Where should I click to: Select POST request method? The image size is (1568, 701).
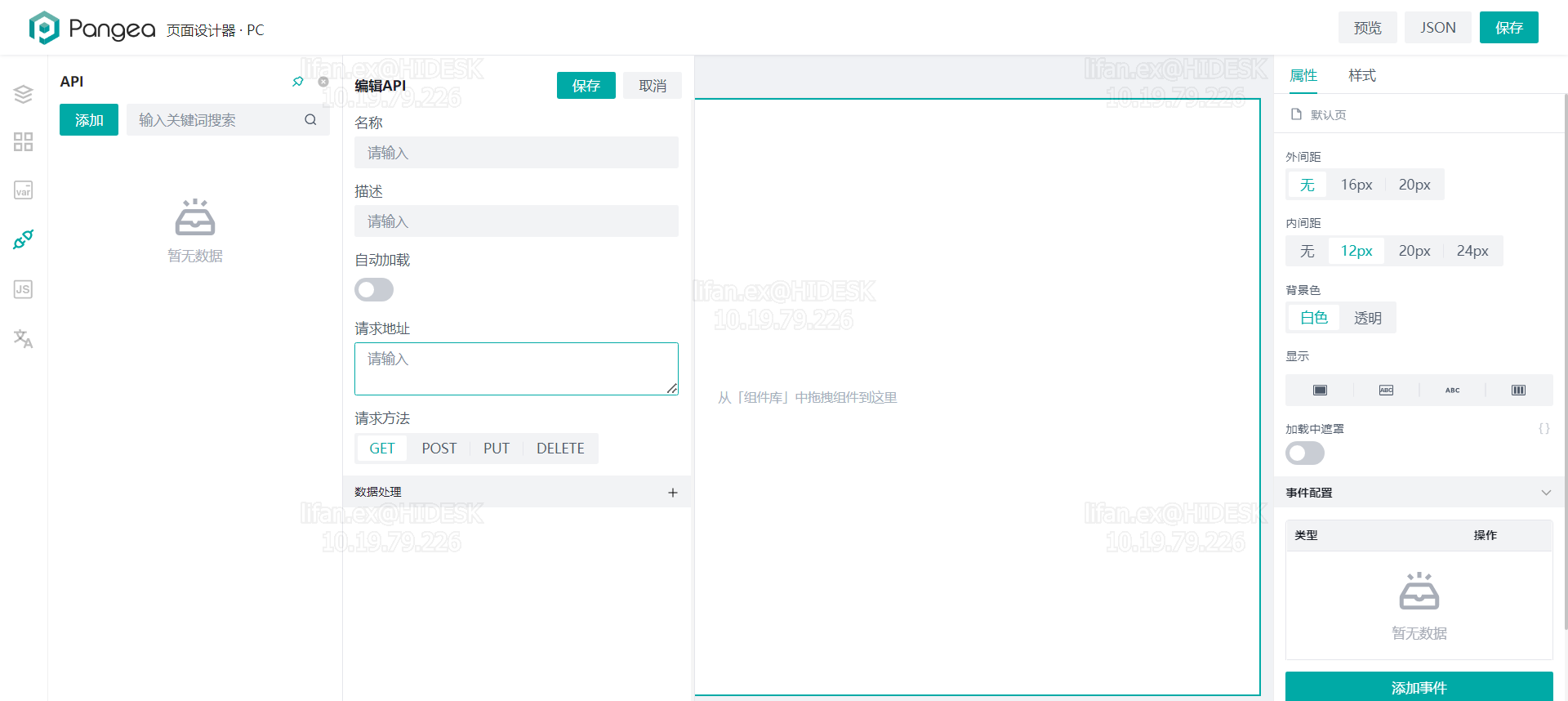[x=439, y=449]
